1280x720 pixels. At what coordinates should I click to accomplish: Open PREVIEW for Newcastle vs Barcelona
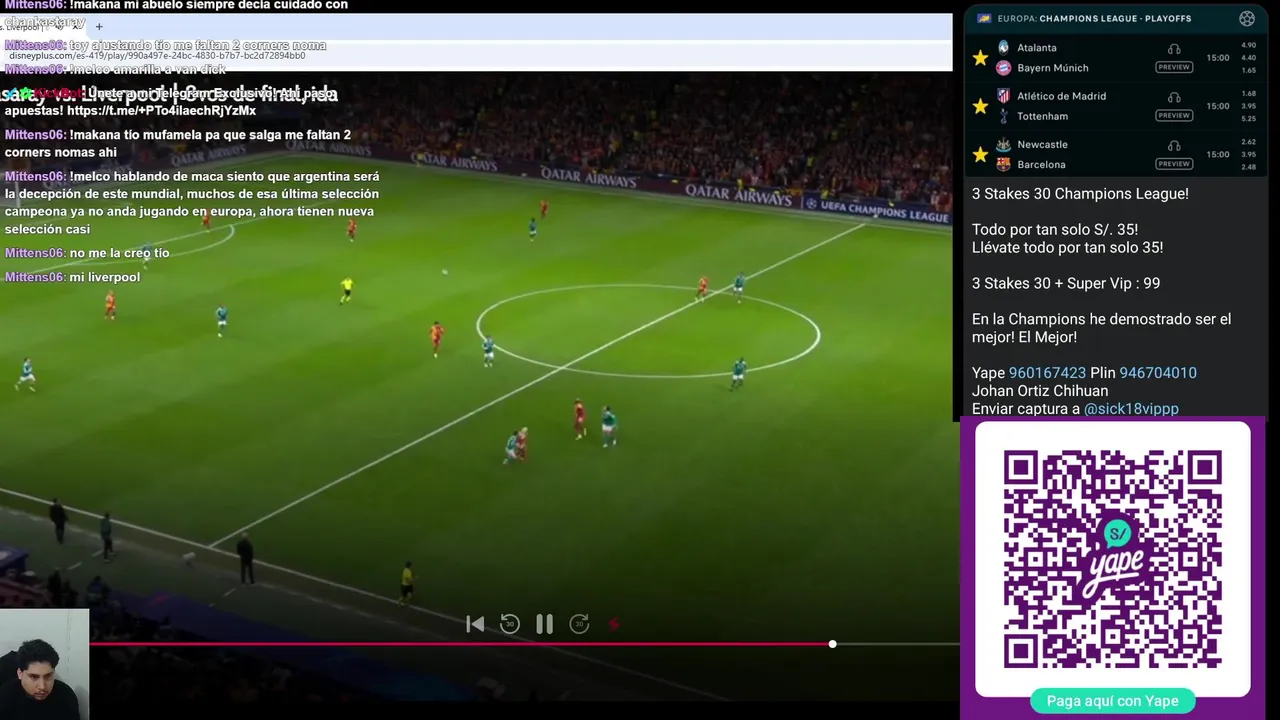(x=1174, y=163)
